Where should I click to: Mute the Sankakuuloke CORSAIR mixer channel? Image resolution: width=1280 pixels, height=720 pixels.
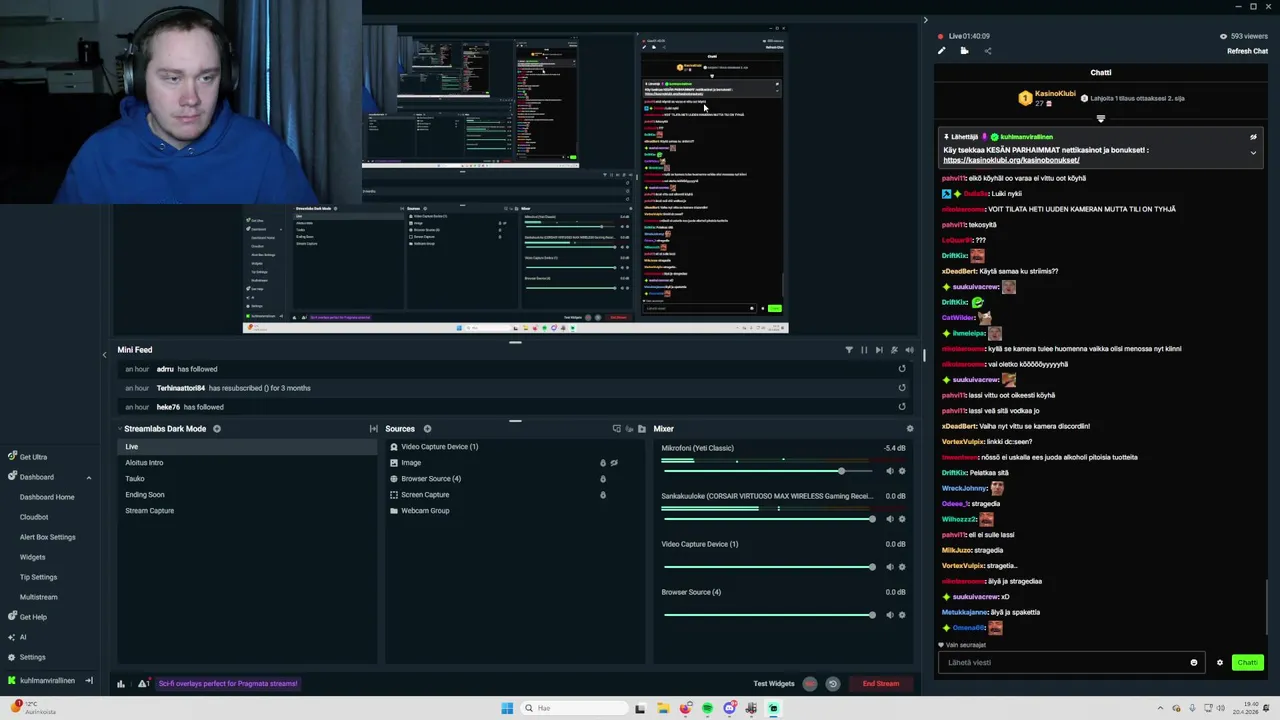click(889, 519)
